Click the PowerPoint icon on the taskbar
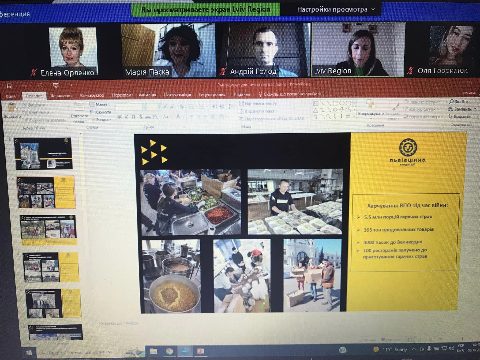 pyautogui.click(x=200, y=351)
